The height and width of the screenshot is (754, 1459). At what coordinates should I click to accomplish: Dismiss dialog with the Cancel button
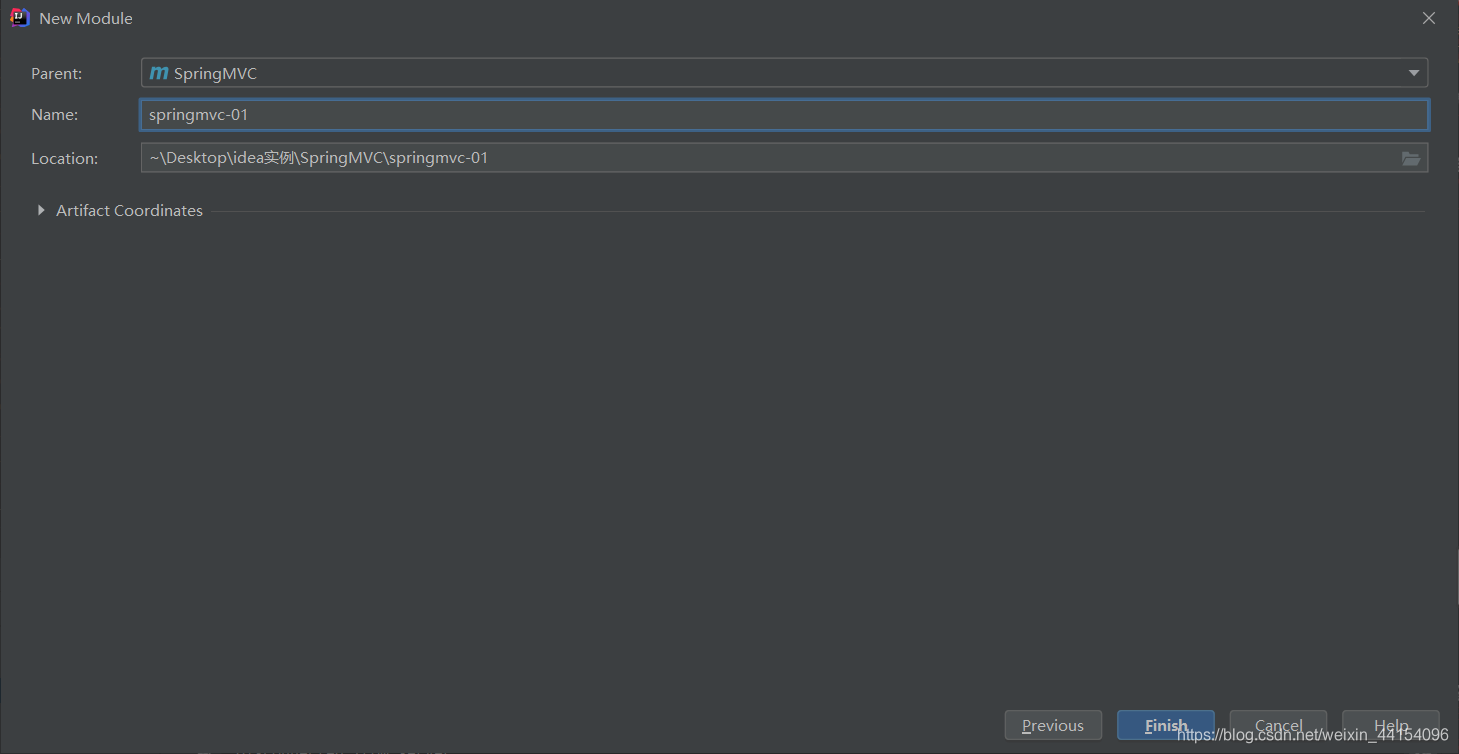pyautogui.click(x=1278, y=726)
